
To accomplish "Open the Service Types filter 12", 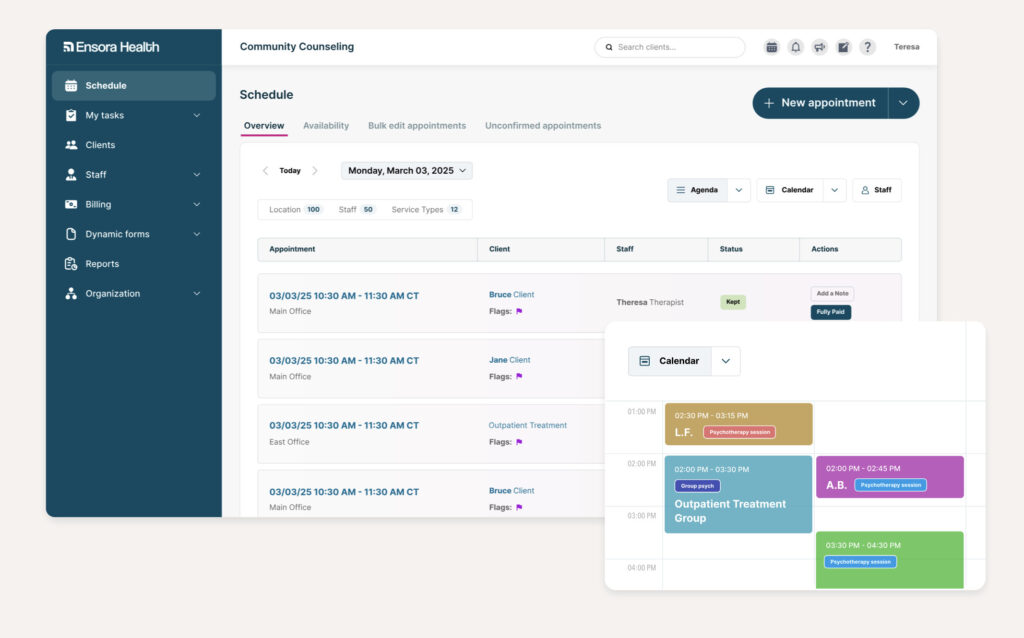I will tap(426, 210).
